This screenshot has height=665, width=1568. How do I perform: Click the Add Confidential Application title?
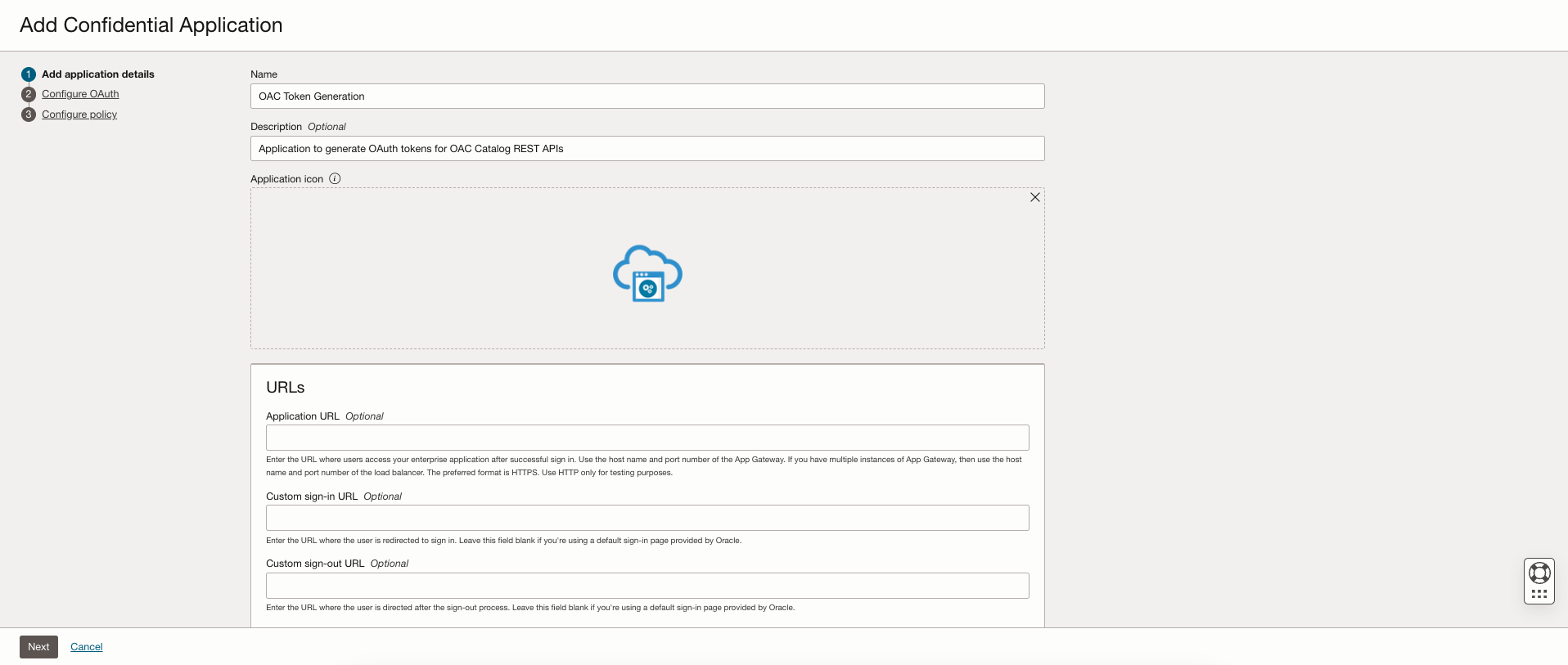click(151, 25)
